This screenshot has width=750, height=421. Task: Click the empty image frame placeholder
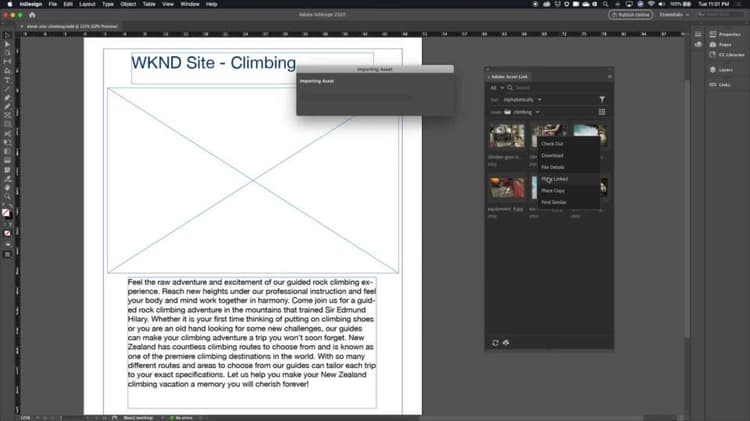[x=253, y=180]
